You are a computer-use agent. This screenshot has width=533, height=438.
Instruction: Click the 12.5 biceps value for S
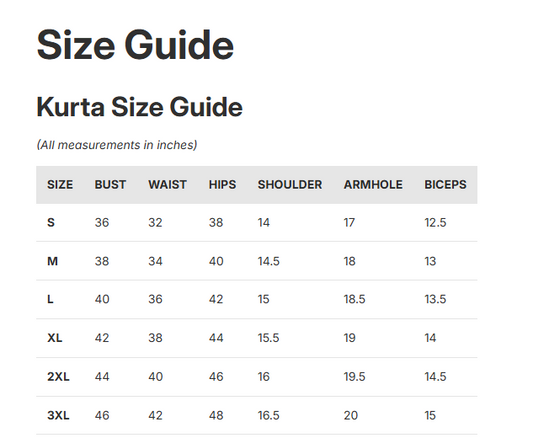[x=435, y=223]
